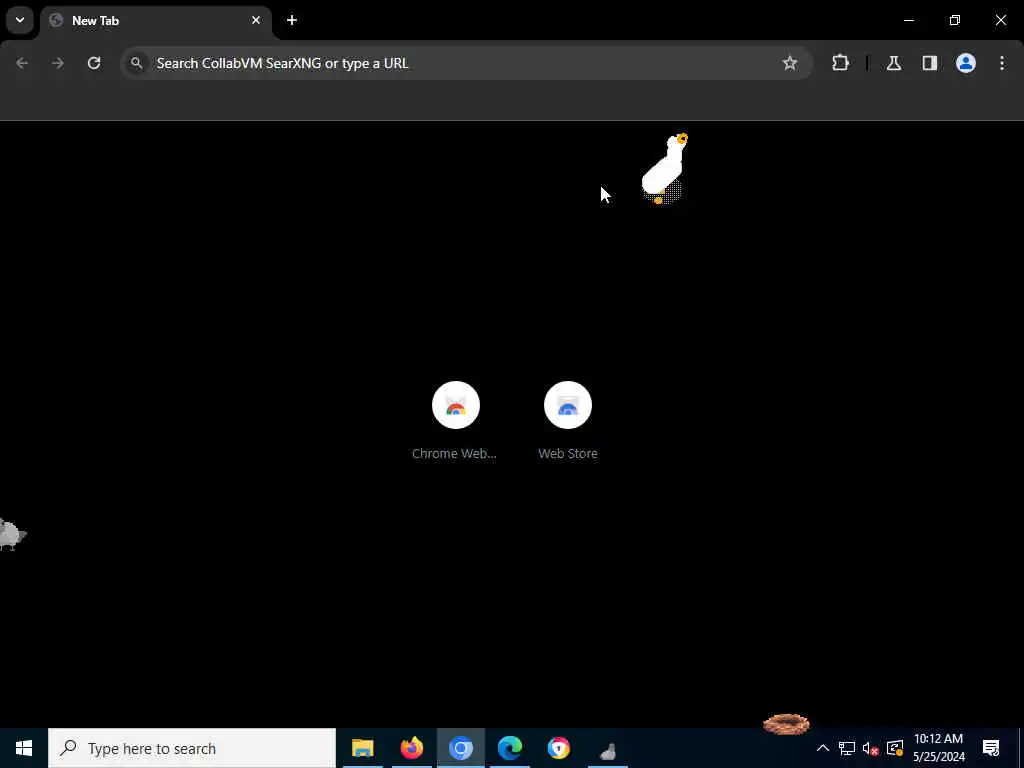Reload the current page
This screenshot has height=768, width=1024.
(x=94, y=63)
